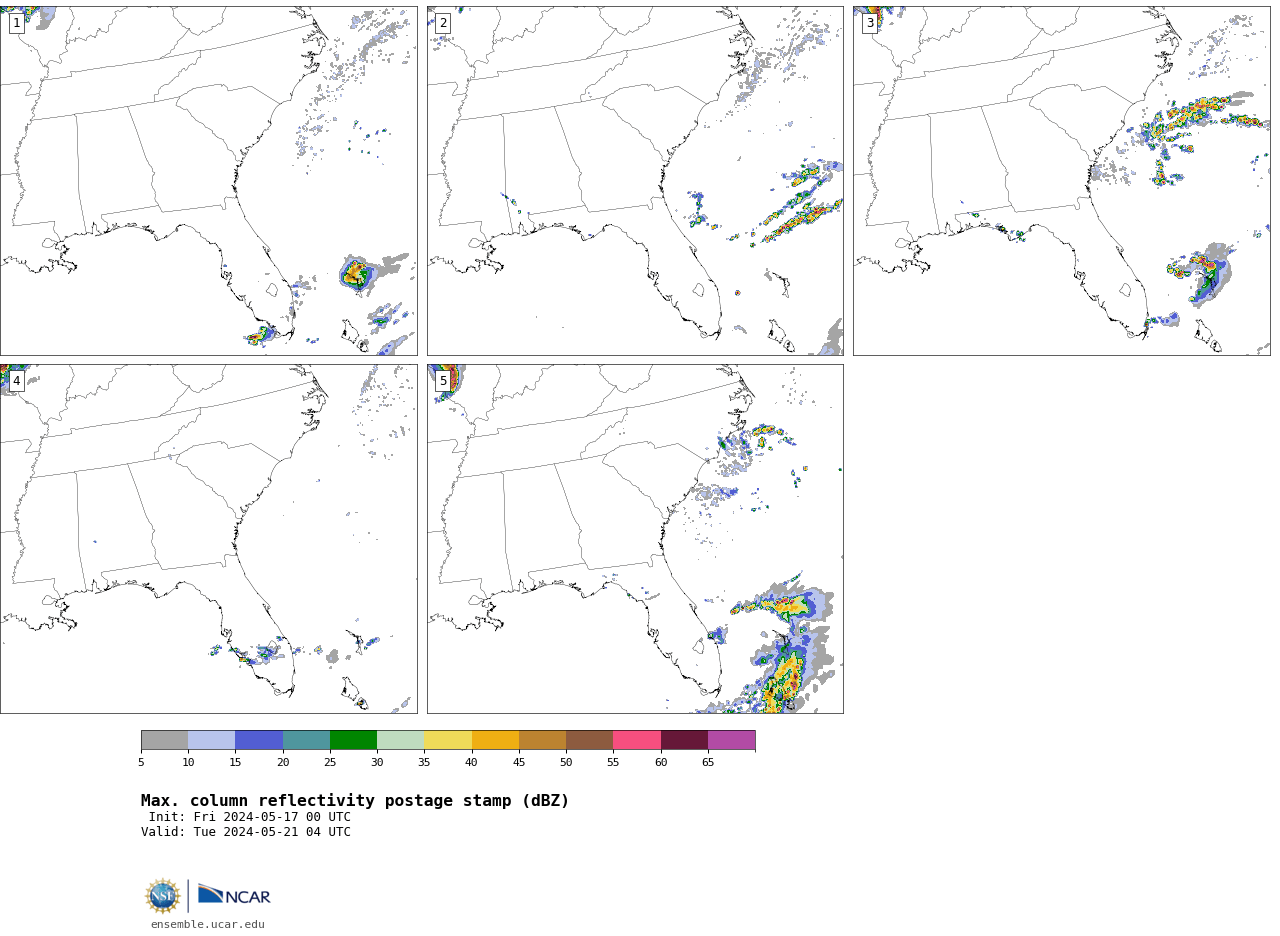Open ensemble member 1 map thumbnail
The width and height of the screenshot is (1280, 936).
(x=209, y=181)
